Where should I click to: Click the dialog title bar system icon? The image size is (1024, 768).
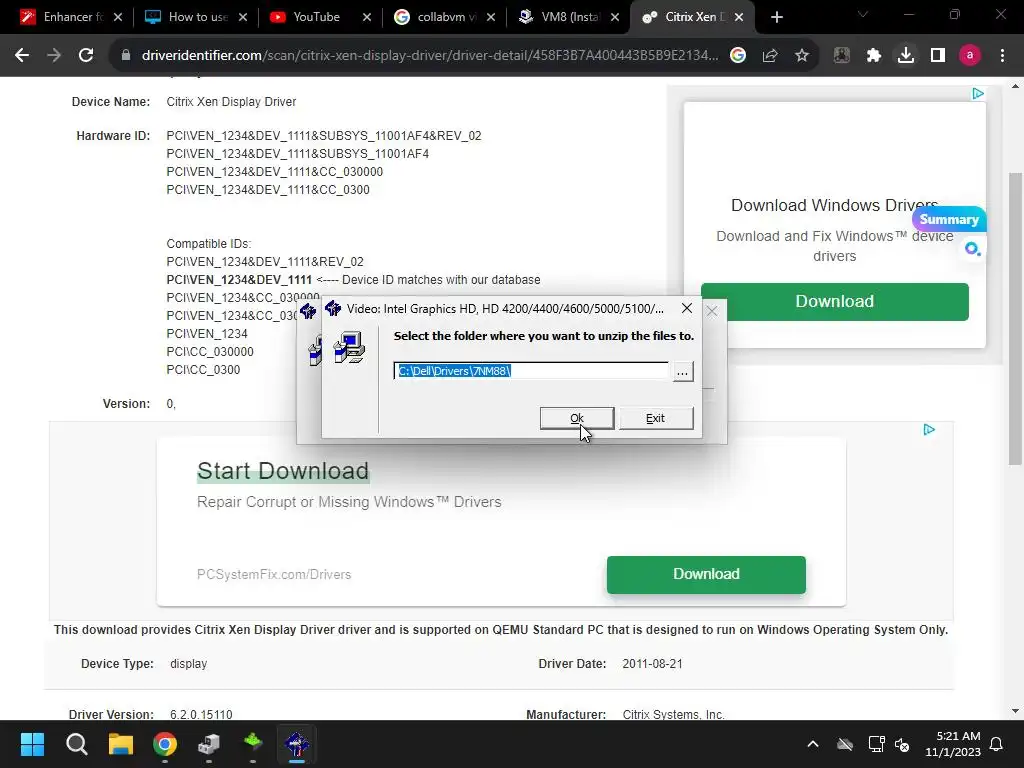point(333,308)
